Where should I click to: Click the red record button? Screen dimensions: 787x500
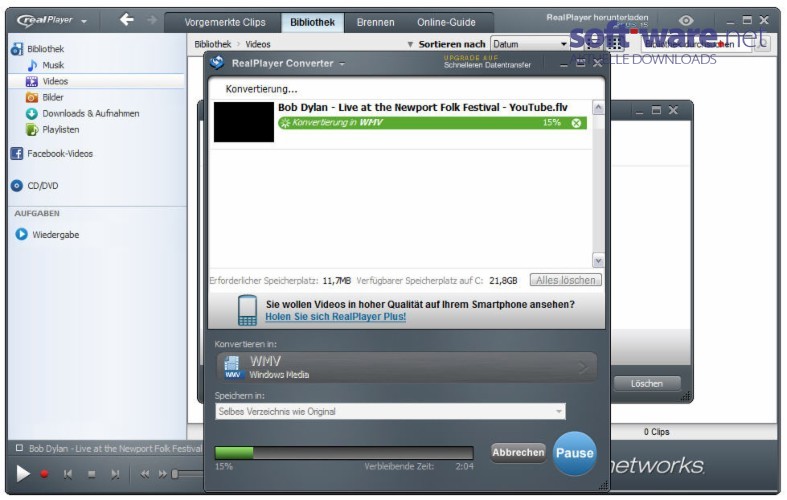(x=44, y=473)
